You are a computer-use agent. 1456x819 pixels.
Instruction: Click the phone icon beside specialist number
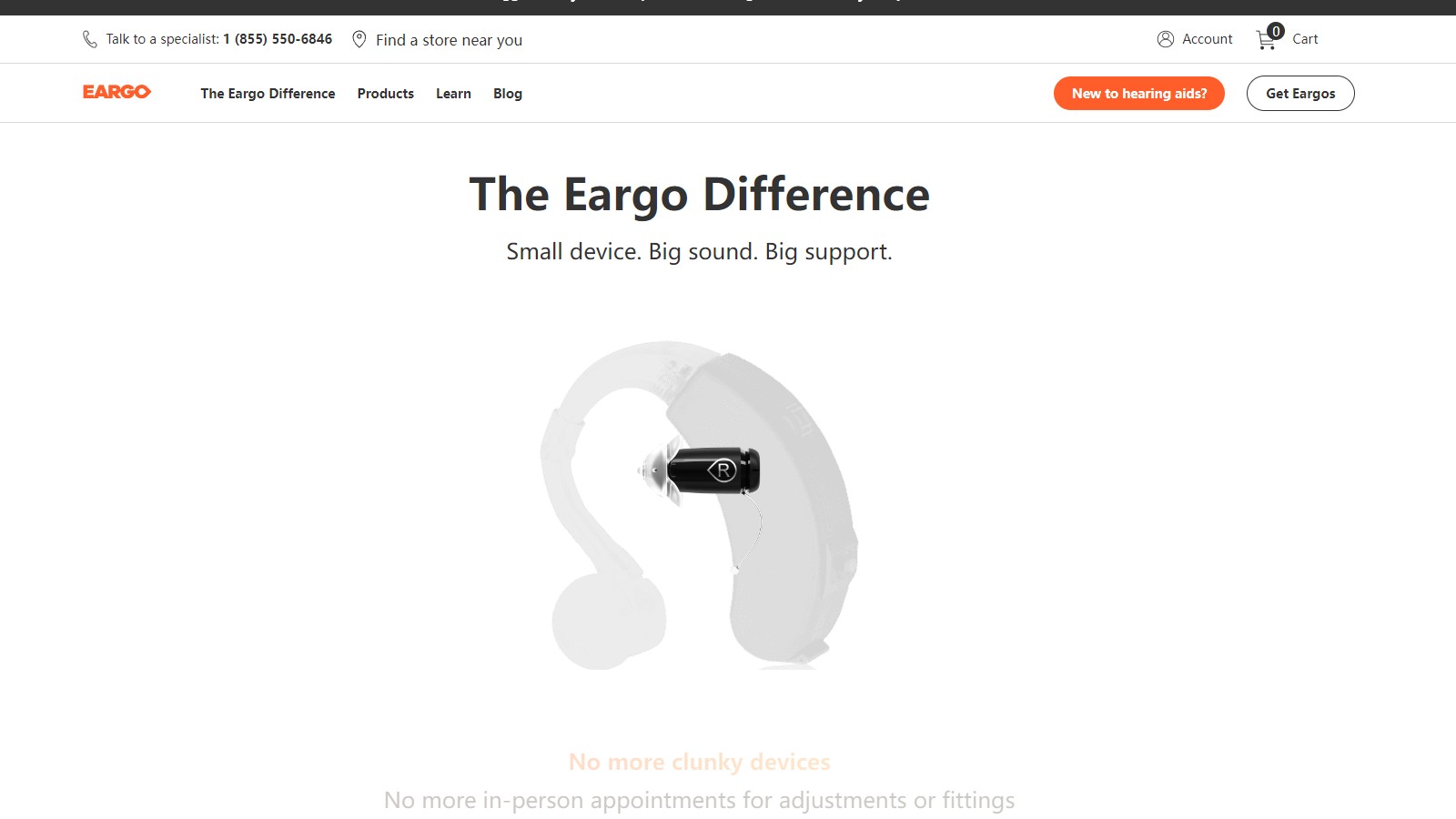89,39
